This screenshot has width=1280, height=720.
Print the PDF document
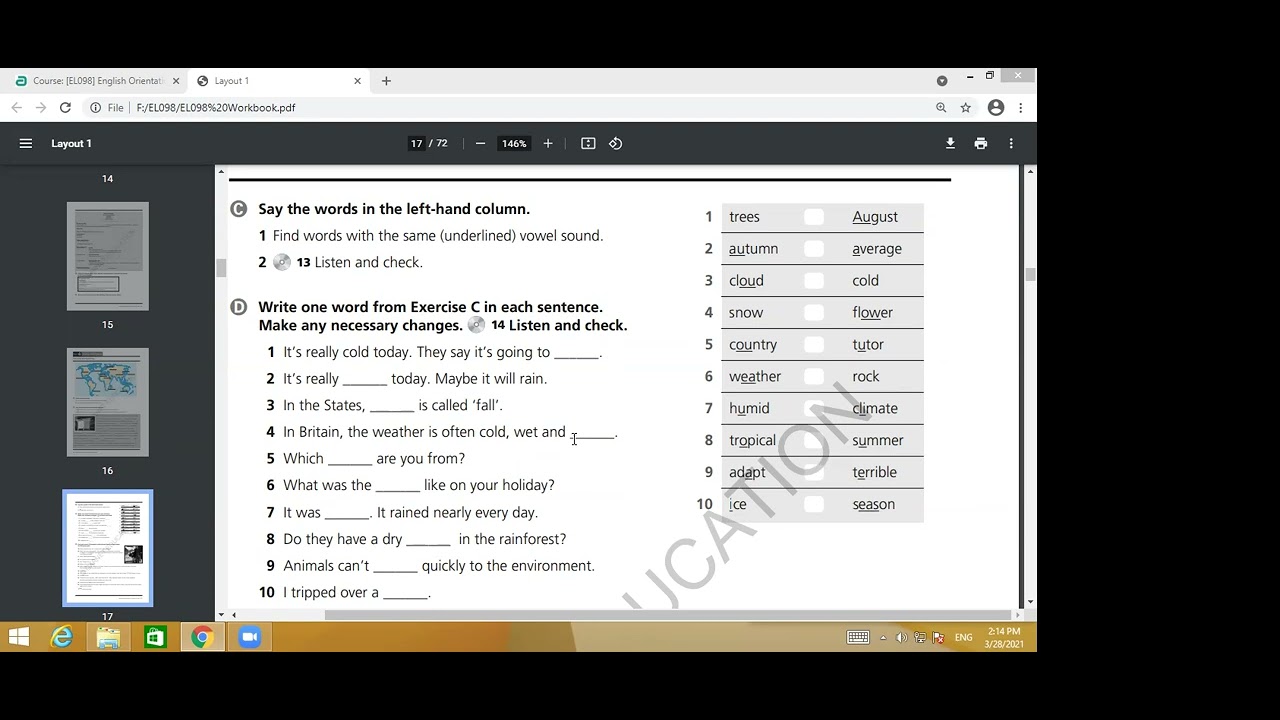click(x=981, y=144)
